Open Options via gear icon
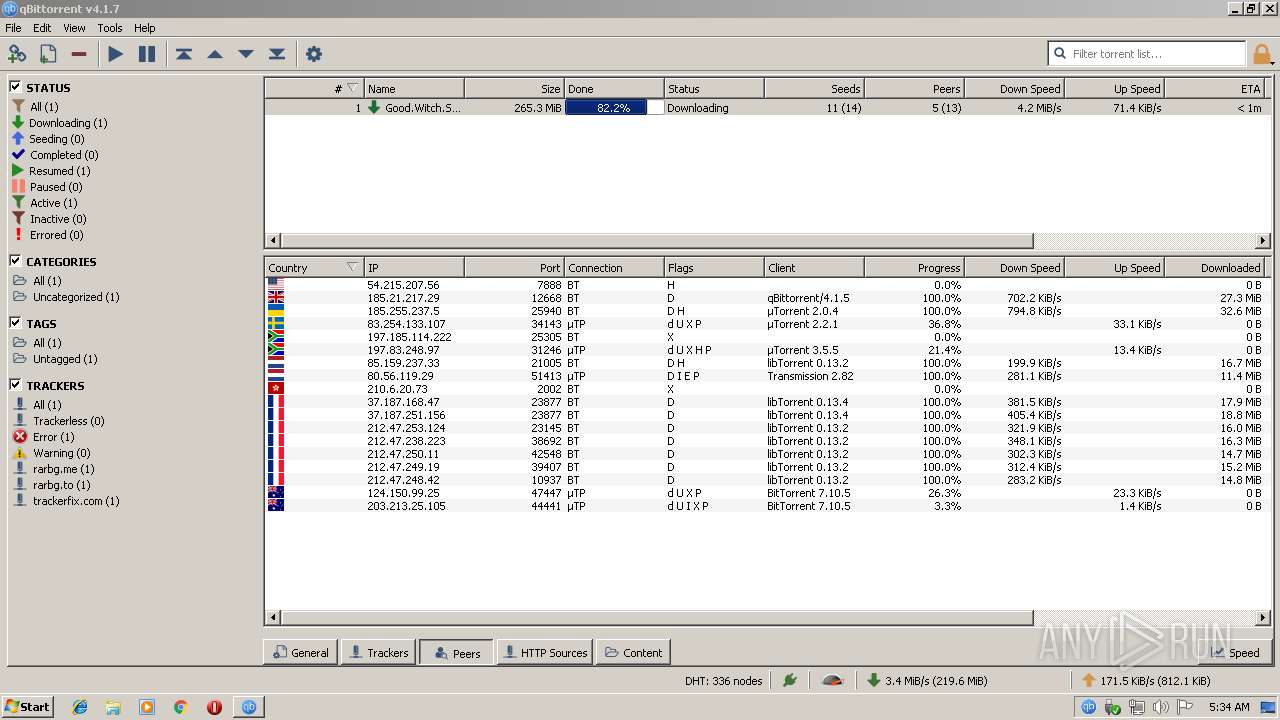 [314, 54]
